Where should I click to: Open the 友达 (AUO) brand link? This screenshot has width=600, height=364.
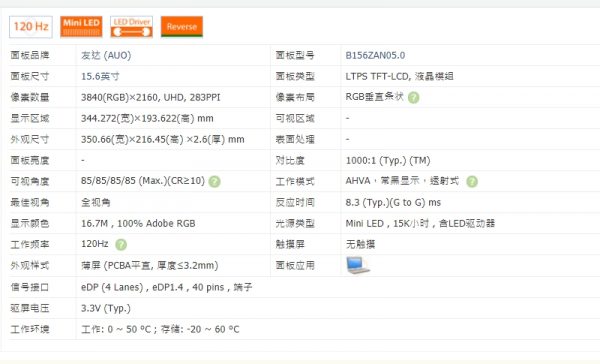[x=106, y=55]
